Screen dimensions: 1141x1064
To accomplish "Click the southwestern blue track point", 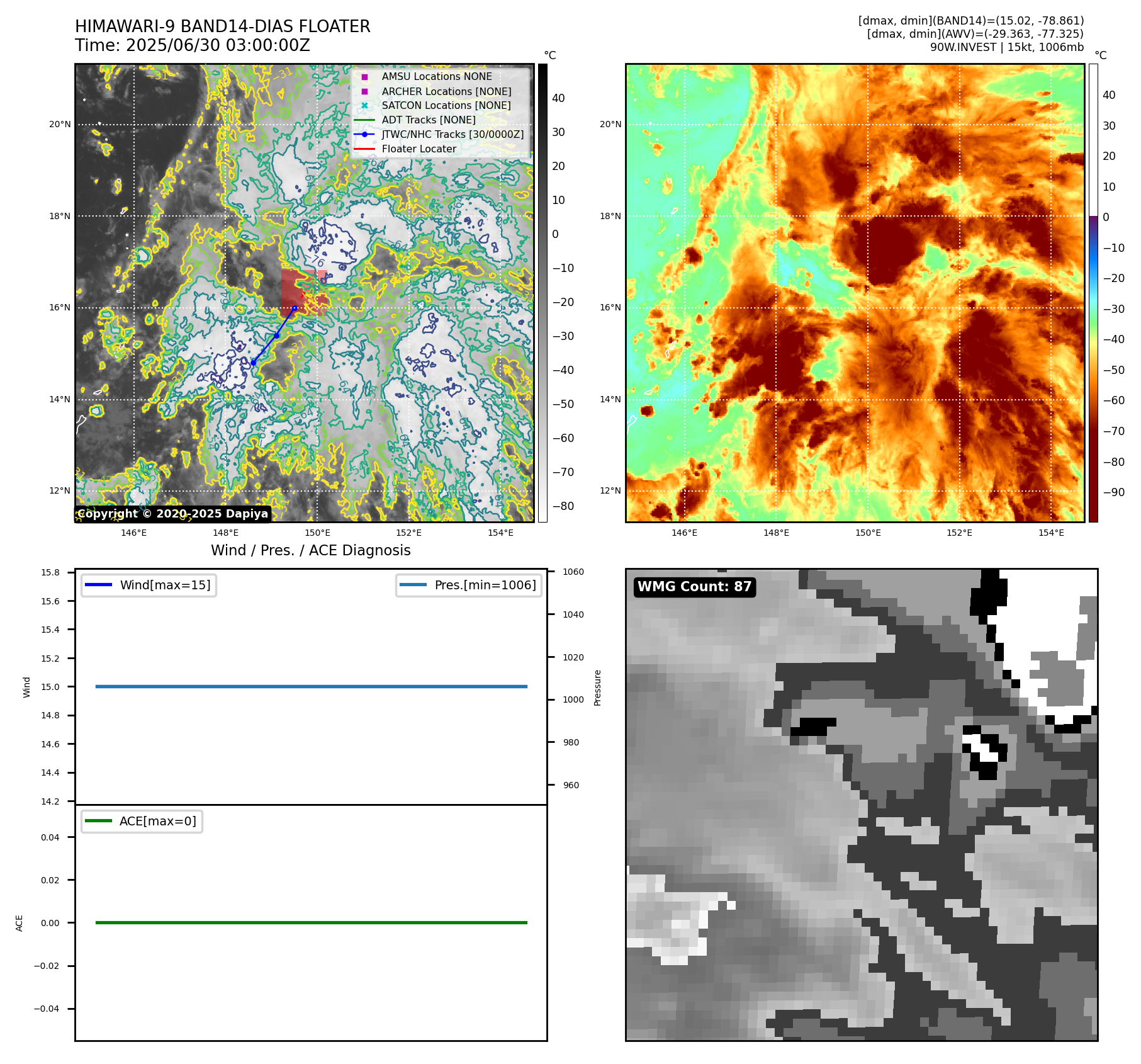I will (254, 363).
